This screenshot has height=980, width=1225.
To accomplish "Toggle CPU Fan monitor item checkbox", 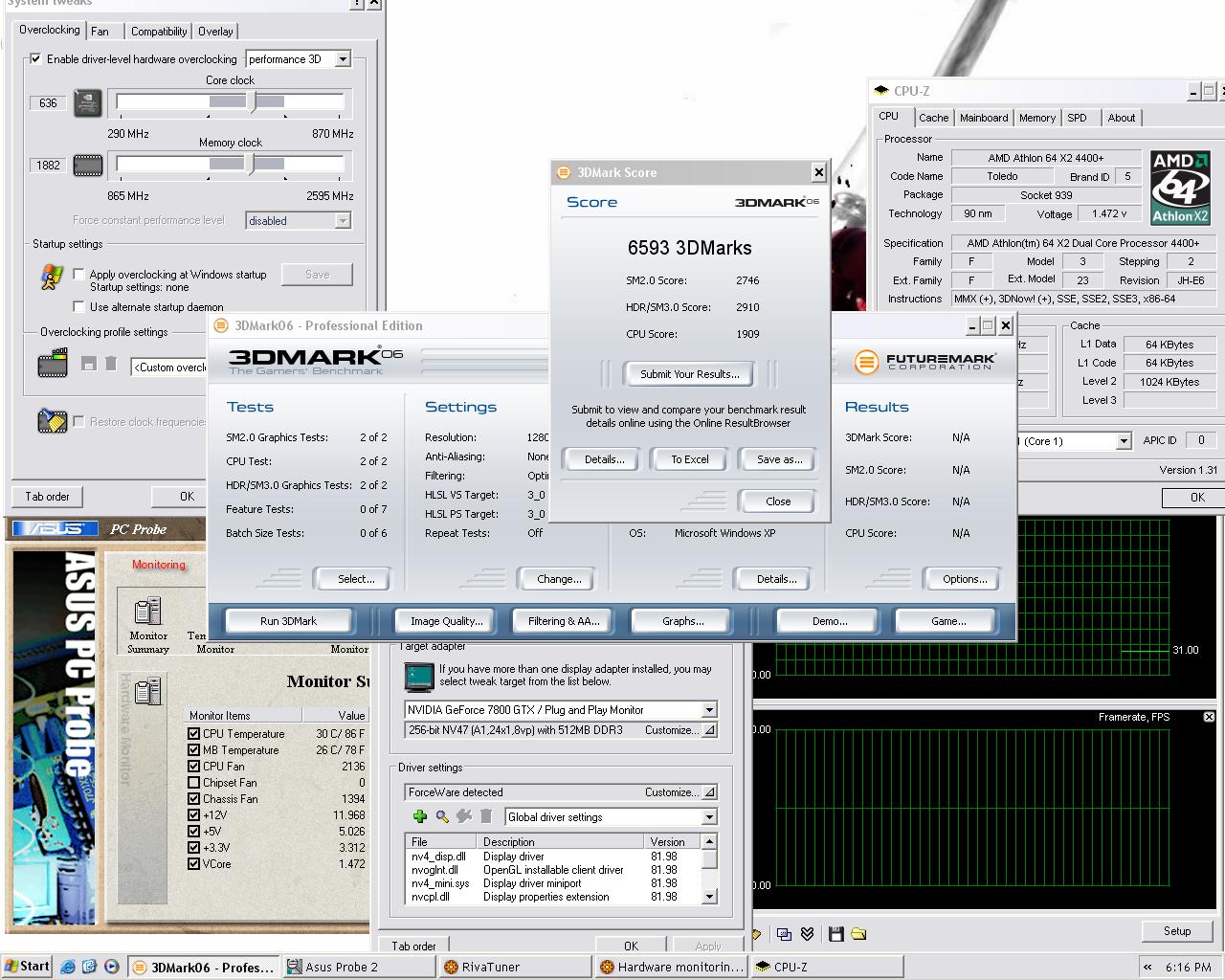I will (x=194, y=767).
